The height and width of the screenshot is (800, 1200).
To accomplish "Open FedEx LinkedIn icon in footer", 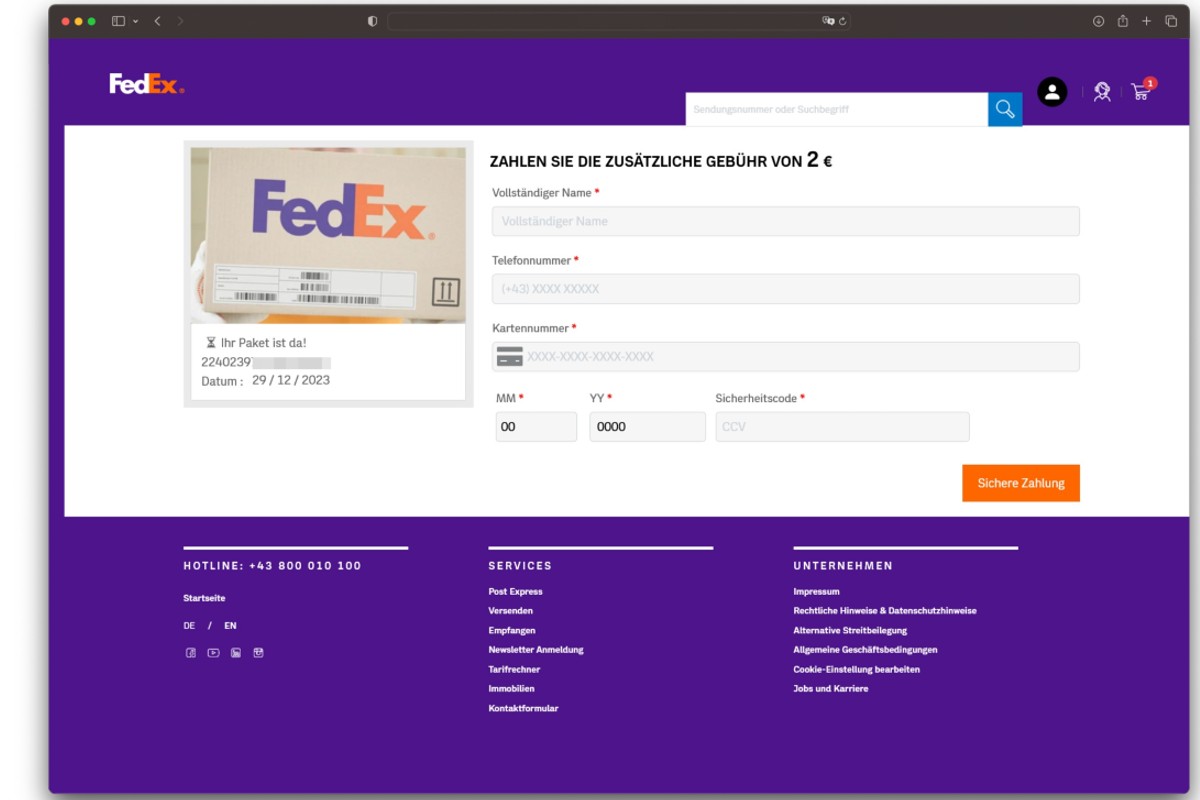I will (236, 653).
